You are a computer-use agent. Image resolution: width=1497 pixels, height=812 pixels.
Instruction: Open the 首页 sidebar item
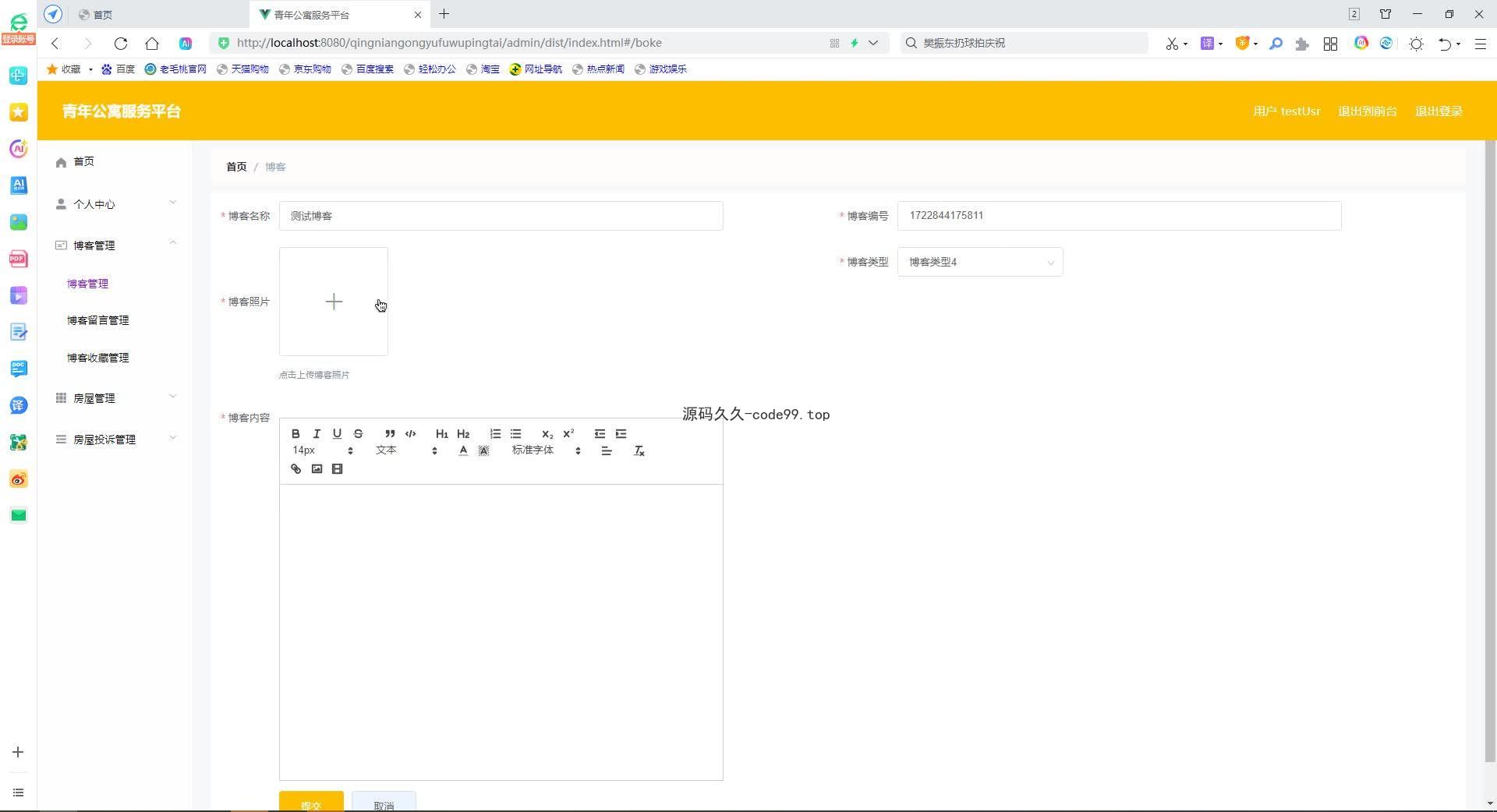tap(115, 161)
